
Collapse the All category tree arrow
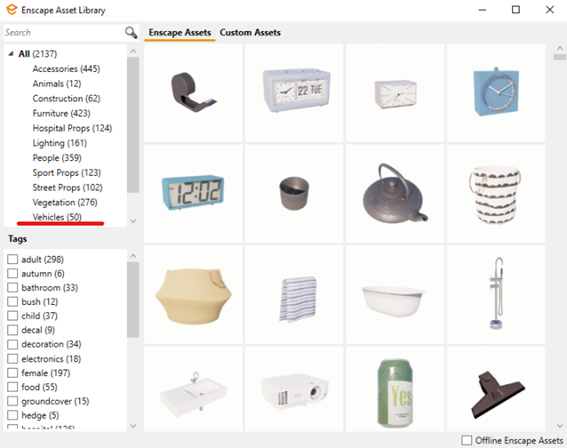click(x=11, y=54)
